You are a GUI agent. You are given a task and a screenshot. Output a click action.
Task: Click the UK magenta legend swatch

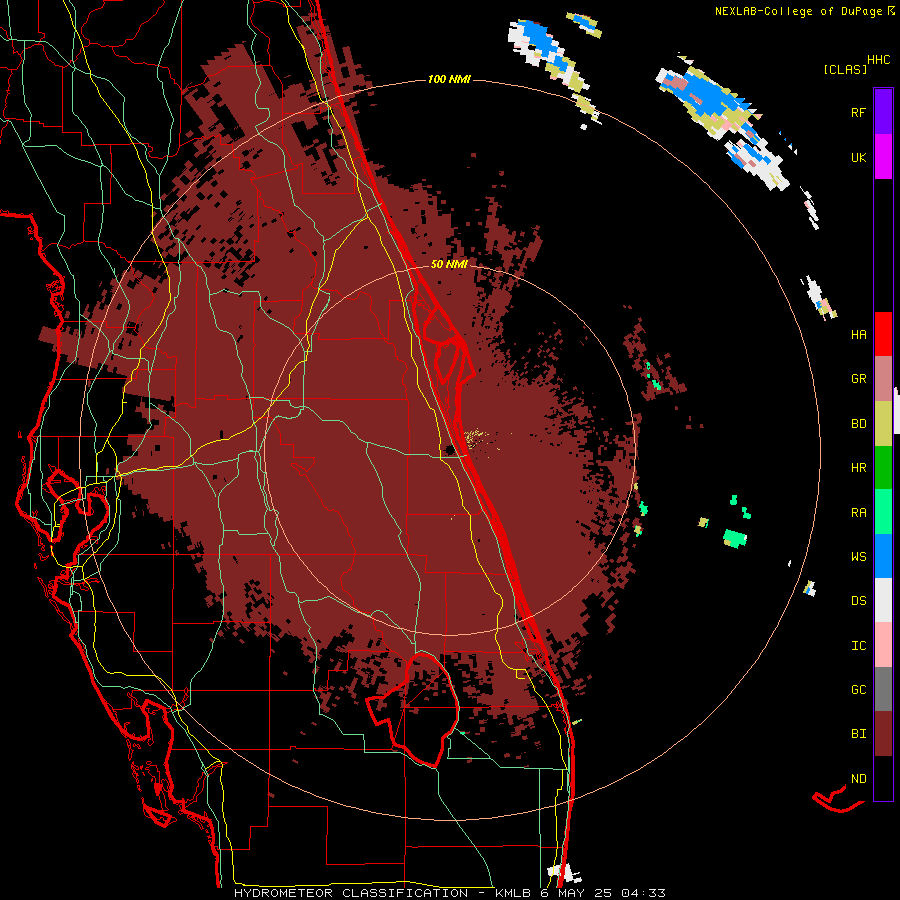point(883,157)
